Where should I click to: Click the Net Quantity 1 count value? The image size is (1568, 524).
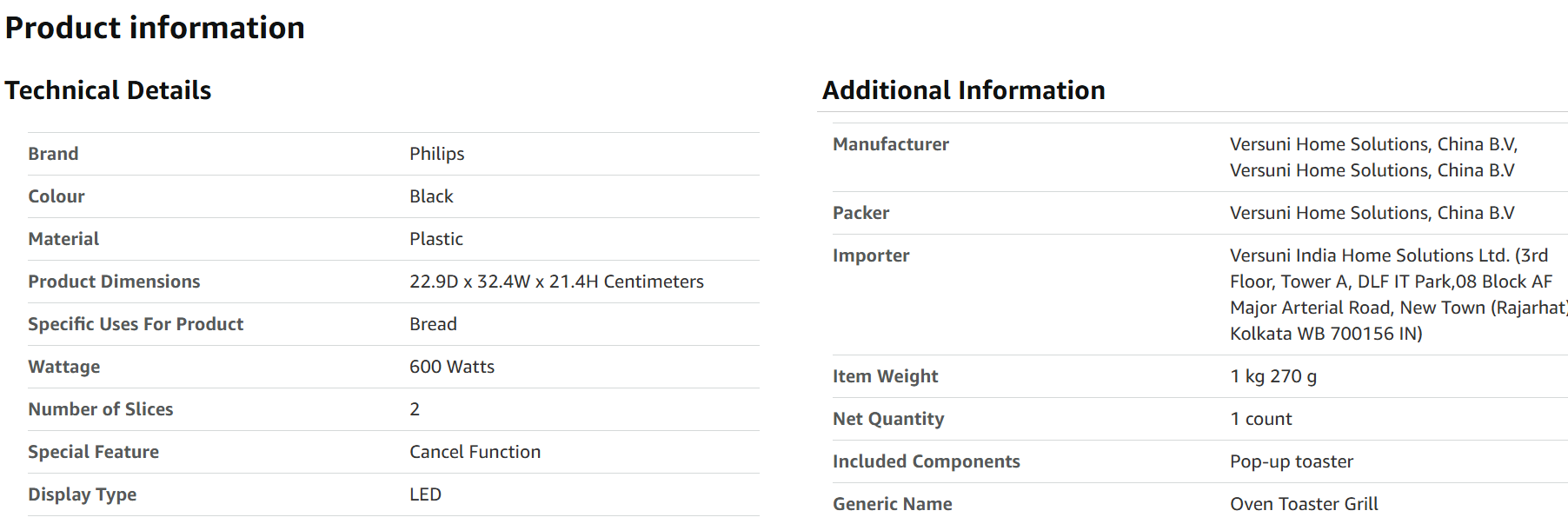coord(1260,419)
